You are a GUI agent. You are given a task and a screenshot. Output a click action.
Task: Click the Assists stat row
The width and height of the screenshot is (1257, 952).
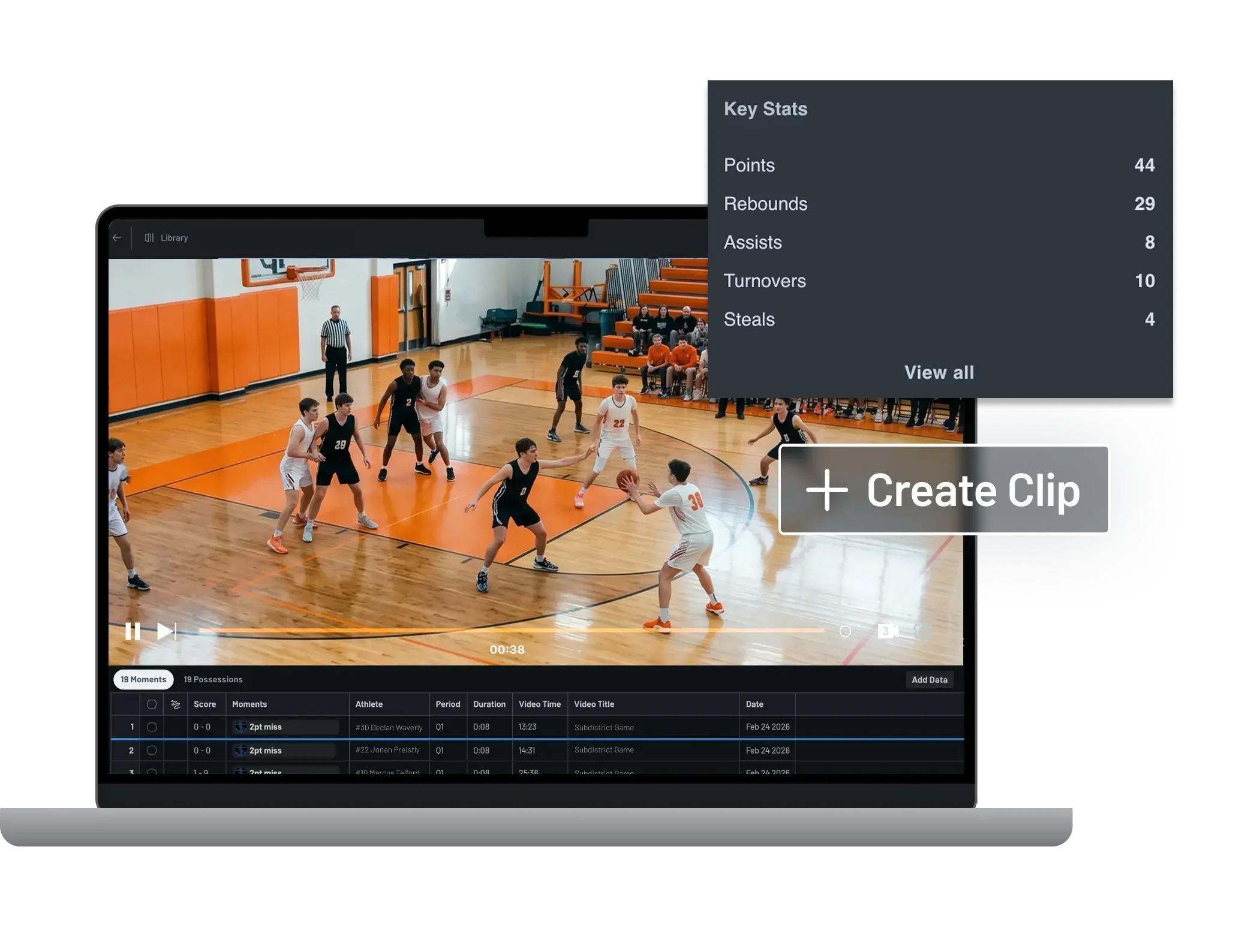tap(940, 242)
